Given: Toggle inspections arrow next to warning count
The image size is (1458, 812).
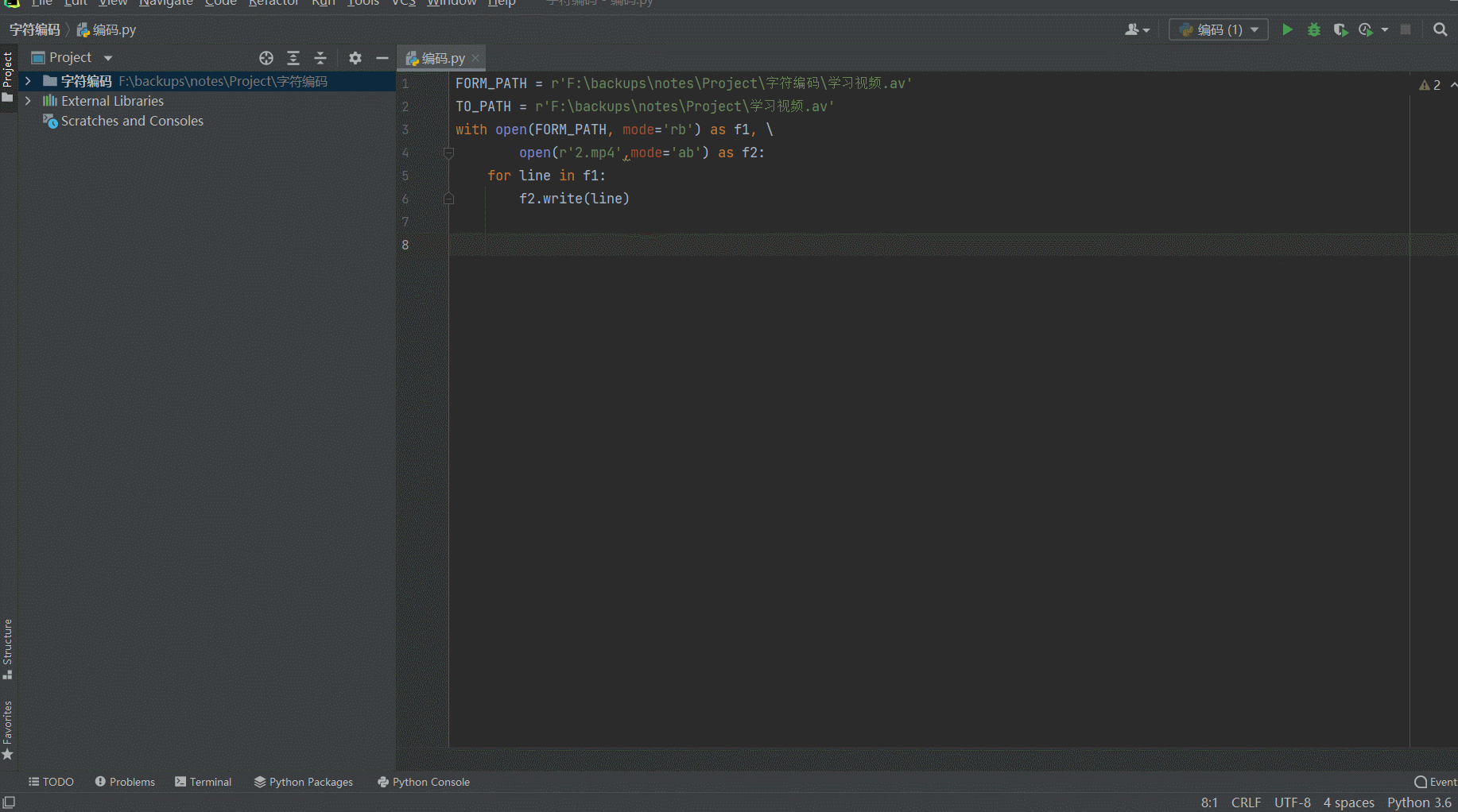Looking at the screenshot, I should tap(1453, 84).
